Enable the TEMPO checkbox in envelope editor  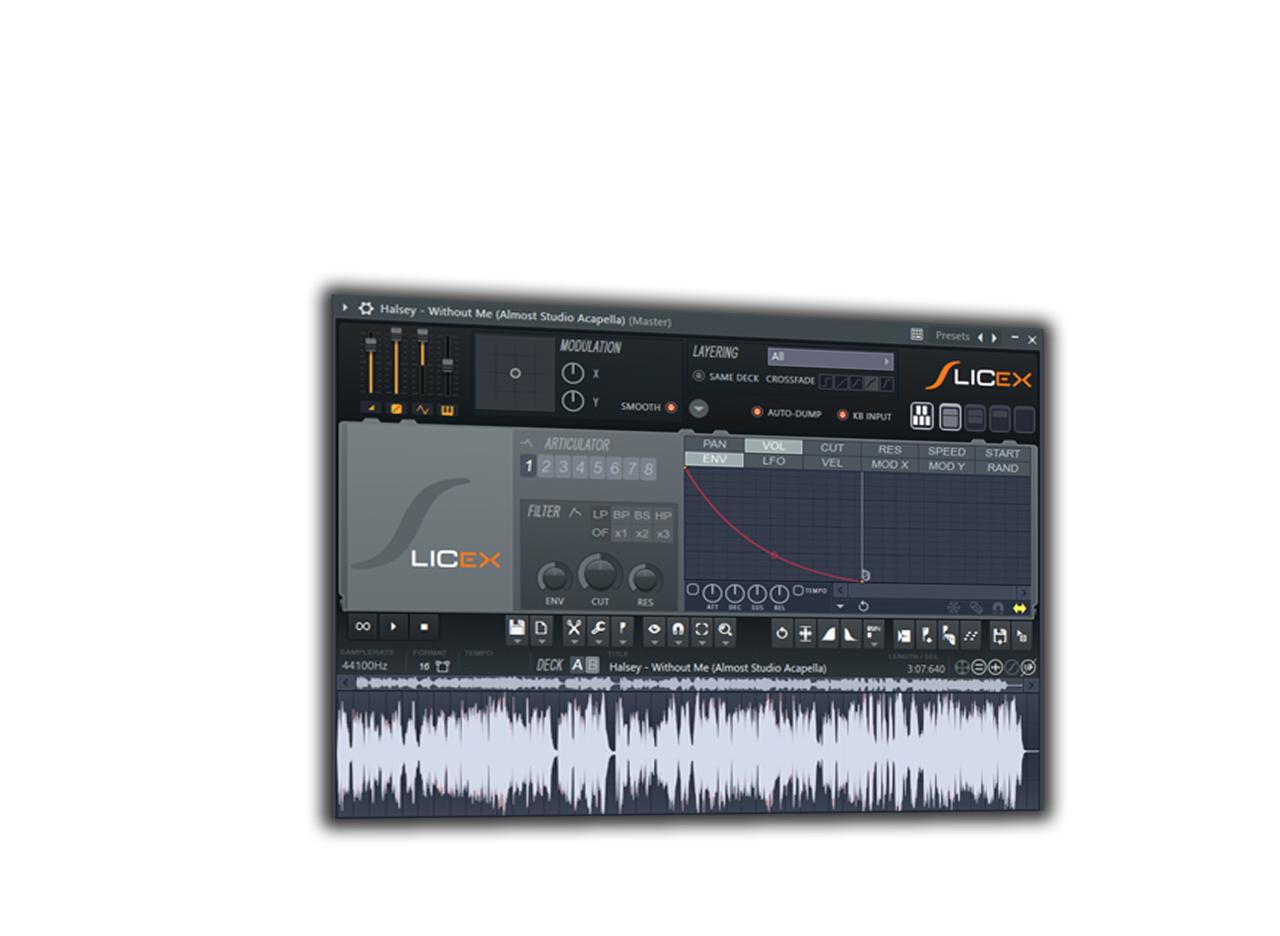[x=798, y=590]
